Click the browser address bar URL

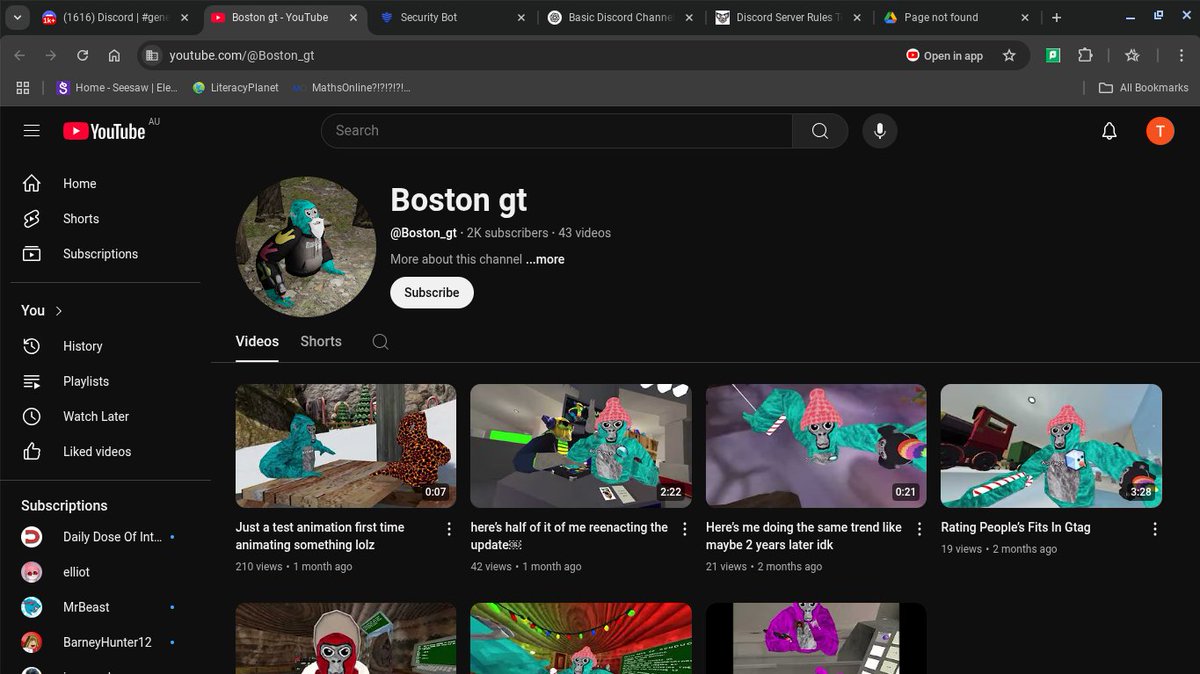coord(242,56)
